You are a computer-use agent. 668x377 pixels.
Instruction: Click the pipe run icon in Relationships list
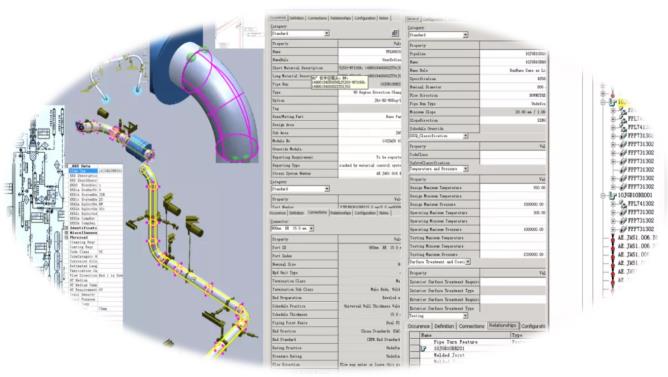click(x=423, y=348)
